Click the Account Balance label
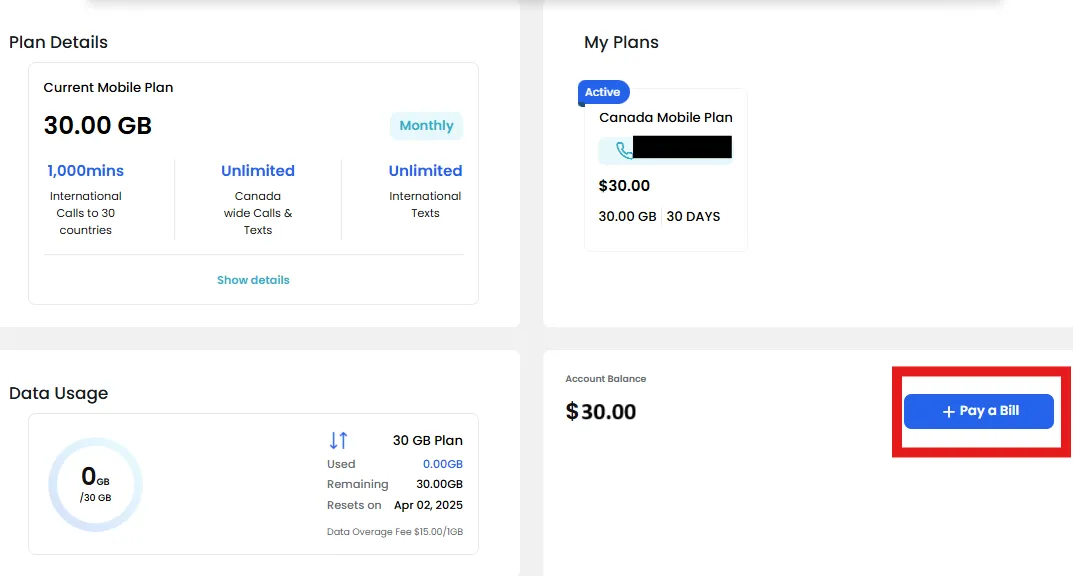Screen dimensions: 1073x576 coord(606,379)
